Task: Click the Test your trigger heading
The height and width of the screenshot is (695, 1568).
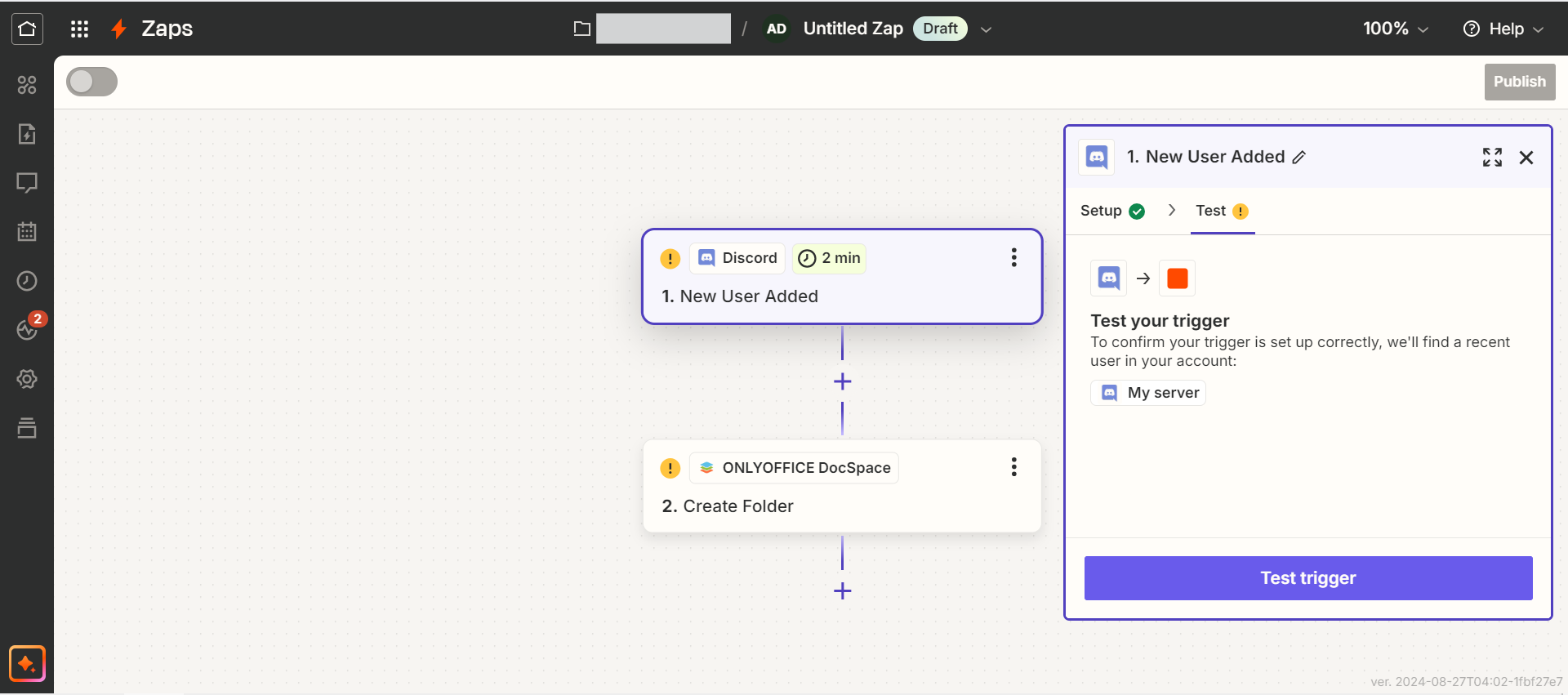Action: pyautogui.click(x=1160, y=321)
